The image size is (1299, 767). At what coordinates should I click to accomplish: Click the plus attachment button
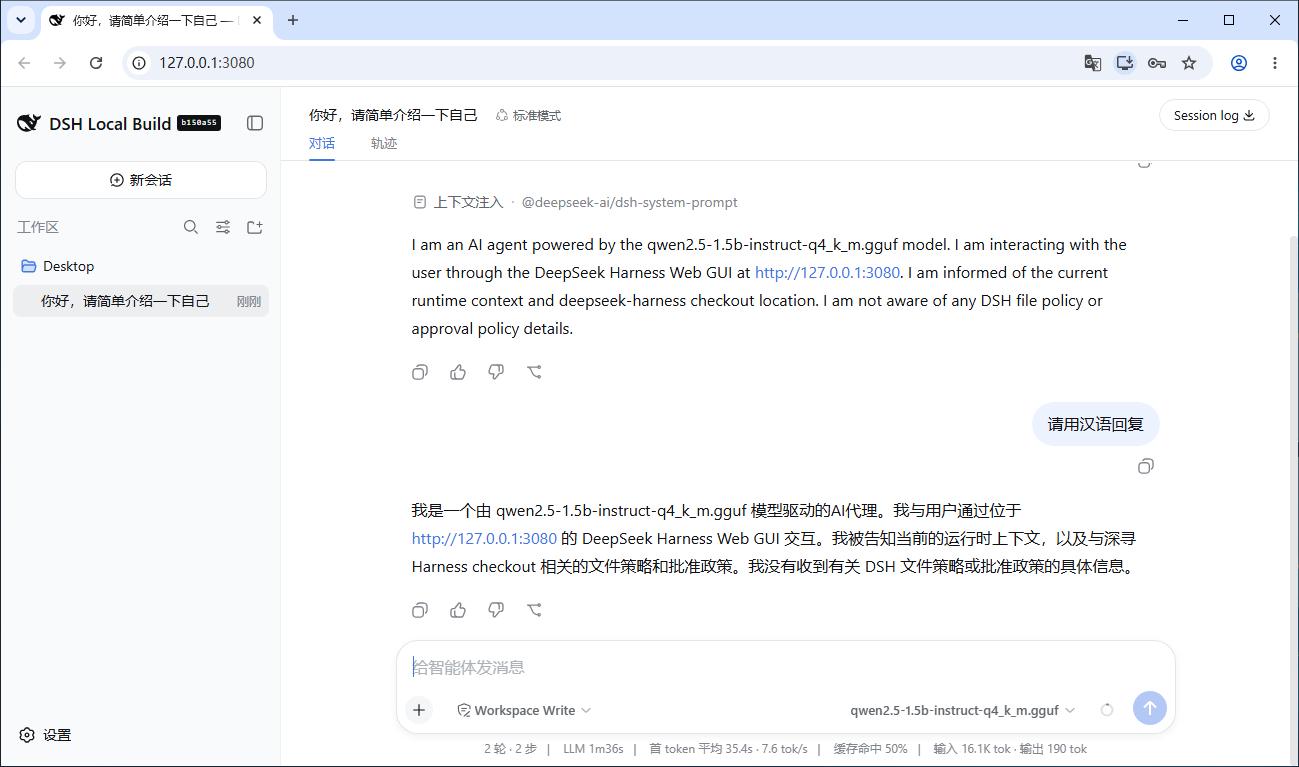[x=419, y=710]
